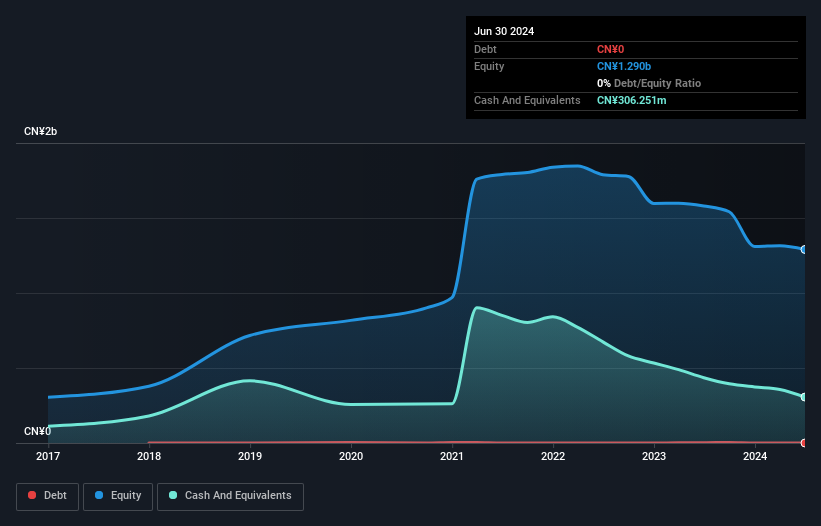Viewport: 821px width, 526px height.
Task: Click the 2019 x-axis label
Action: pyautogui.click(x=250, y=456)
